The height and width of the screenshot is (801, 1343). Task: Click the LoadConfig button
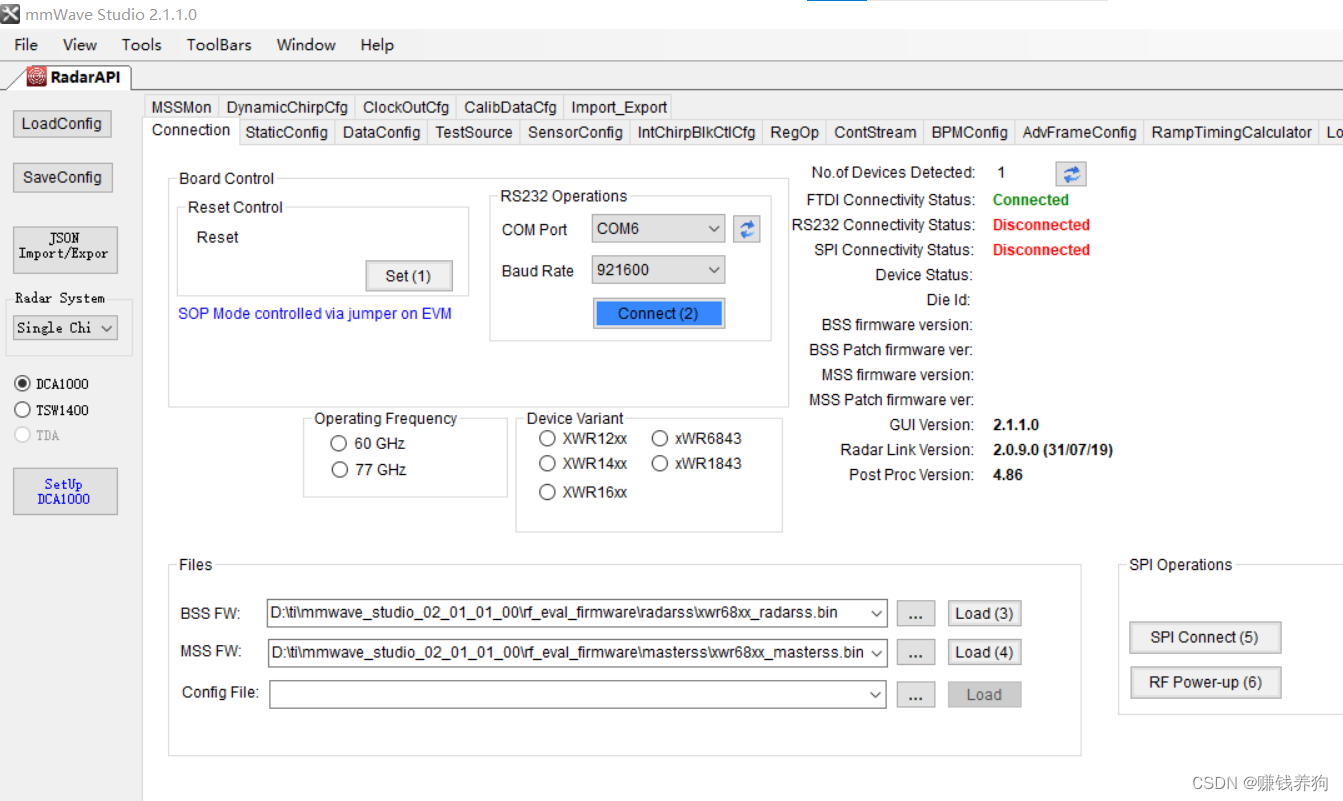62,124
